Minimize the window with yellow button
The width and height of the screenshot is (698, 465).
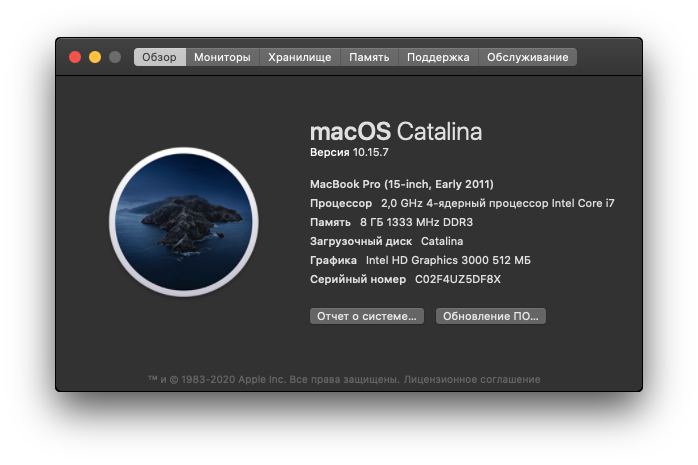pos(95,57)
